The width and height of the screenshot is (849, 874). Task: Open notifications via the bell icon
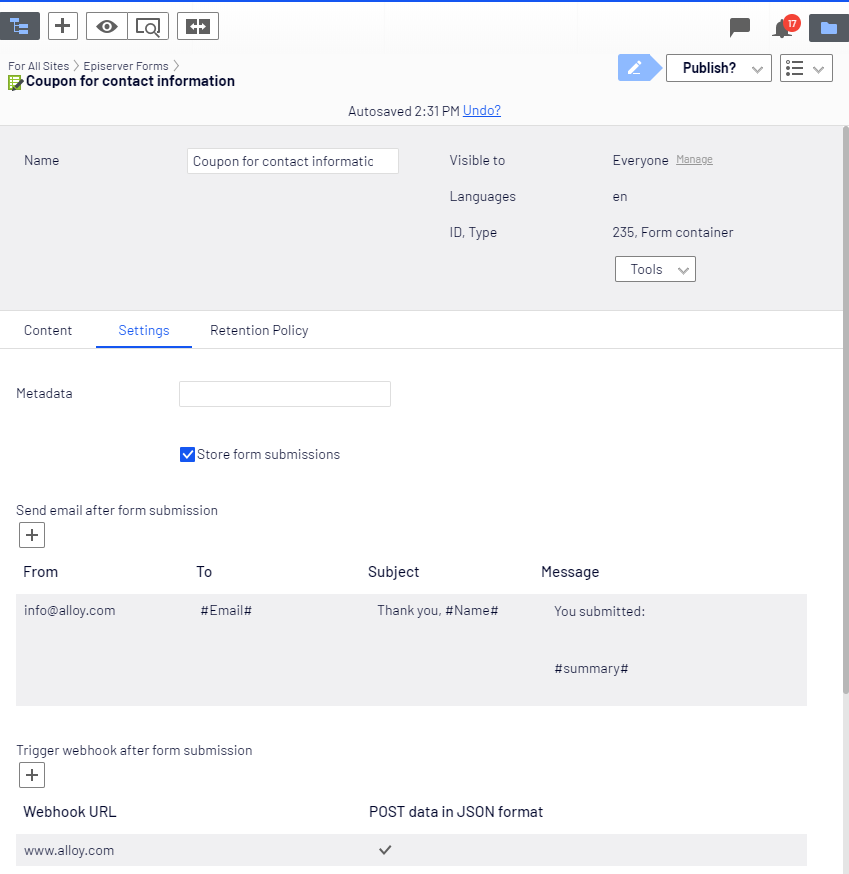pos(781,29)
